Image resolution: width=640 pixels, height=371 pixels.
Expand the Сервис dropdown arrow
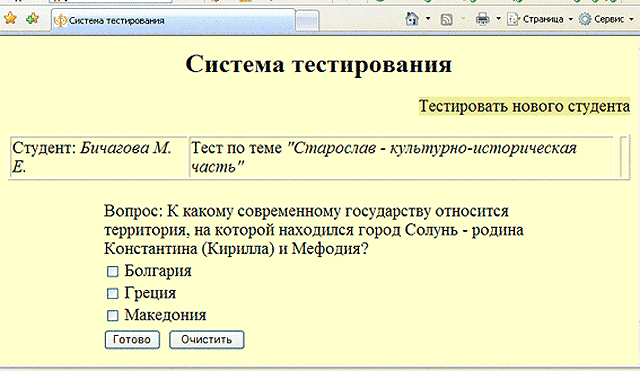pyautogui.click(x=631, y=19)
